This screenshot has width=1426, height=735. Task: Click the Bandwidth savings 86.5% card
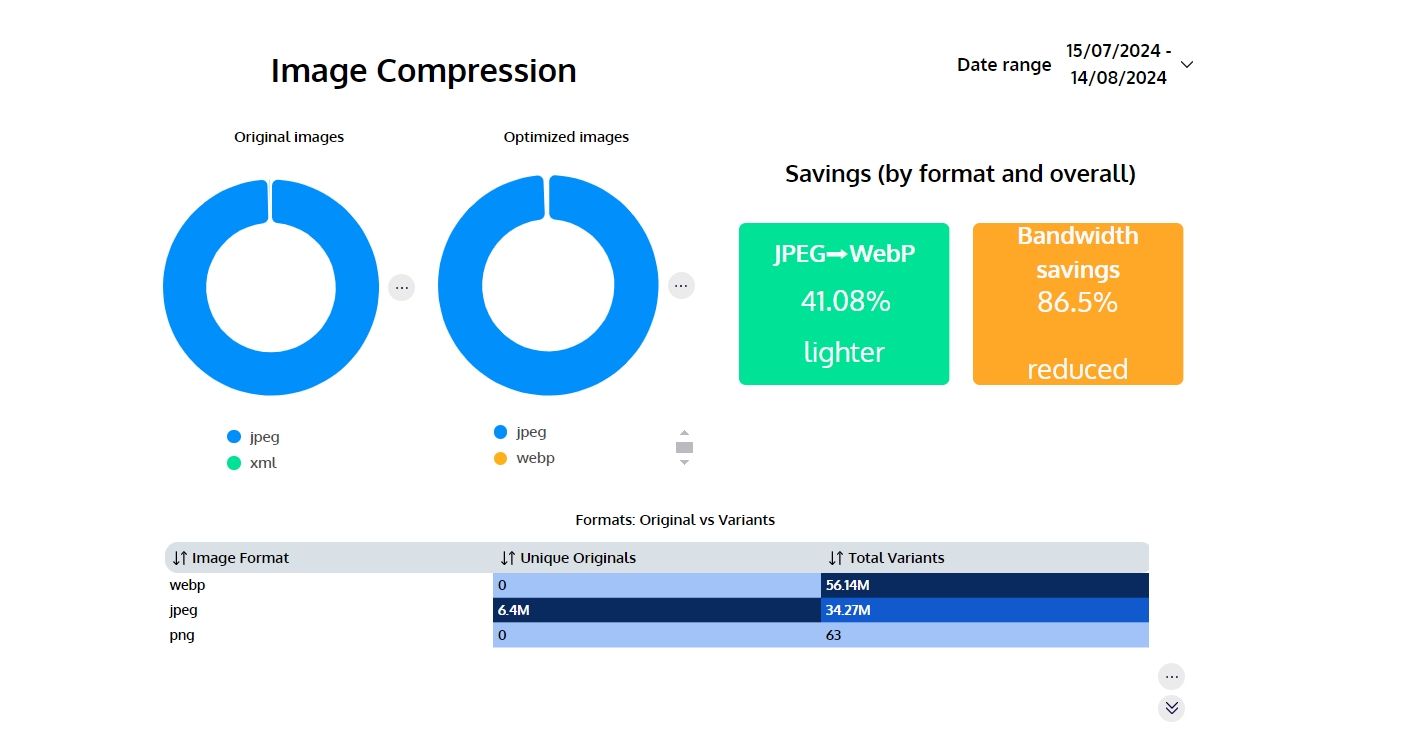[x=1077, y=304]
